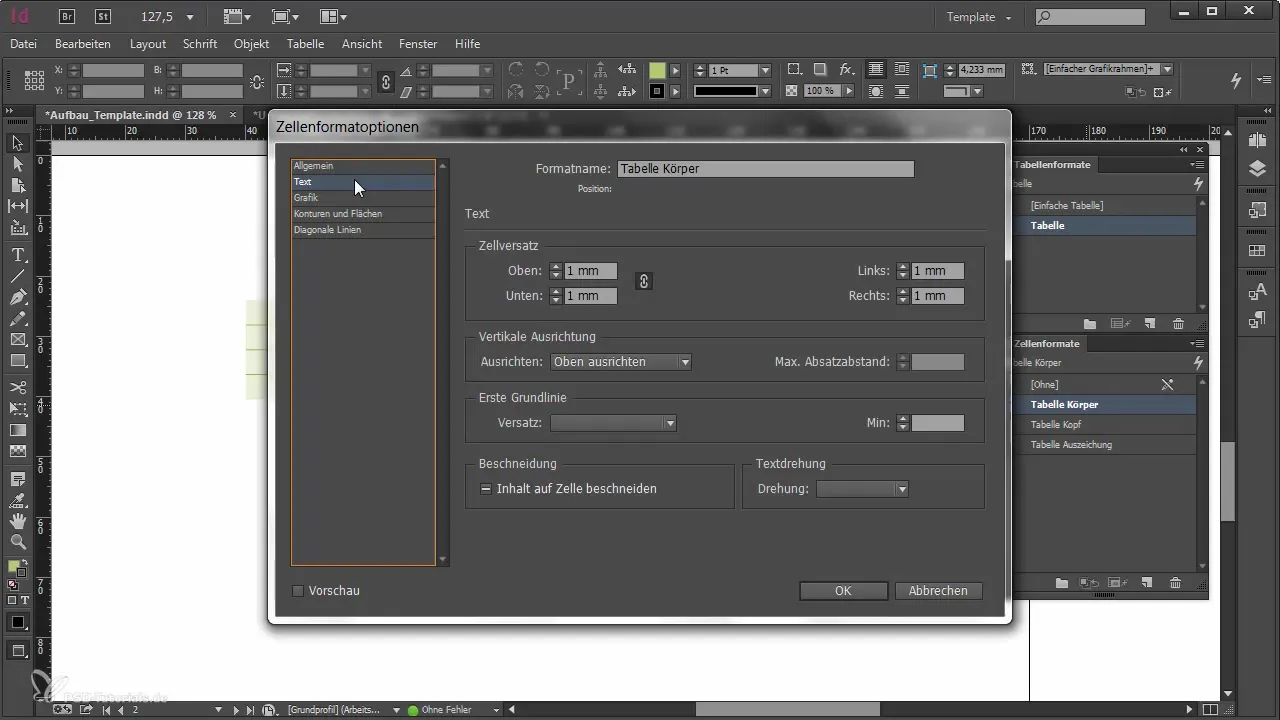Viewport: 1280px width, 720px height.
Task: Select the Scissors tool in toolbox
Action: [18, 387]
